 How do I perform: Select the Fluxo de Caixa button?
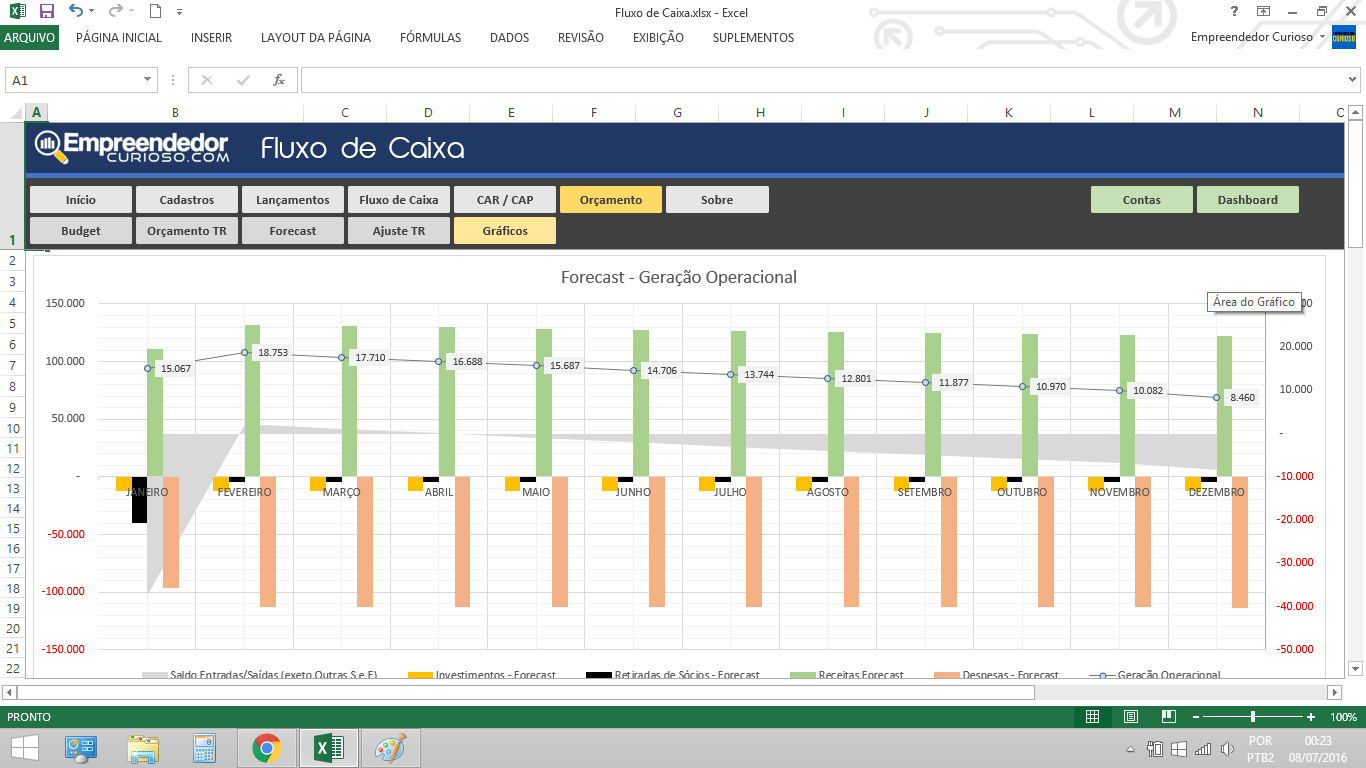(398, 199)
